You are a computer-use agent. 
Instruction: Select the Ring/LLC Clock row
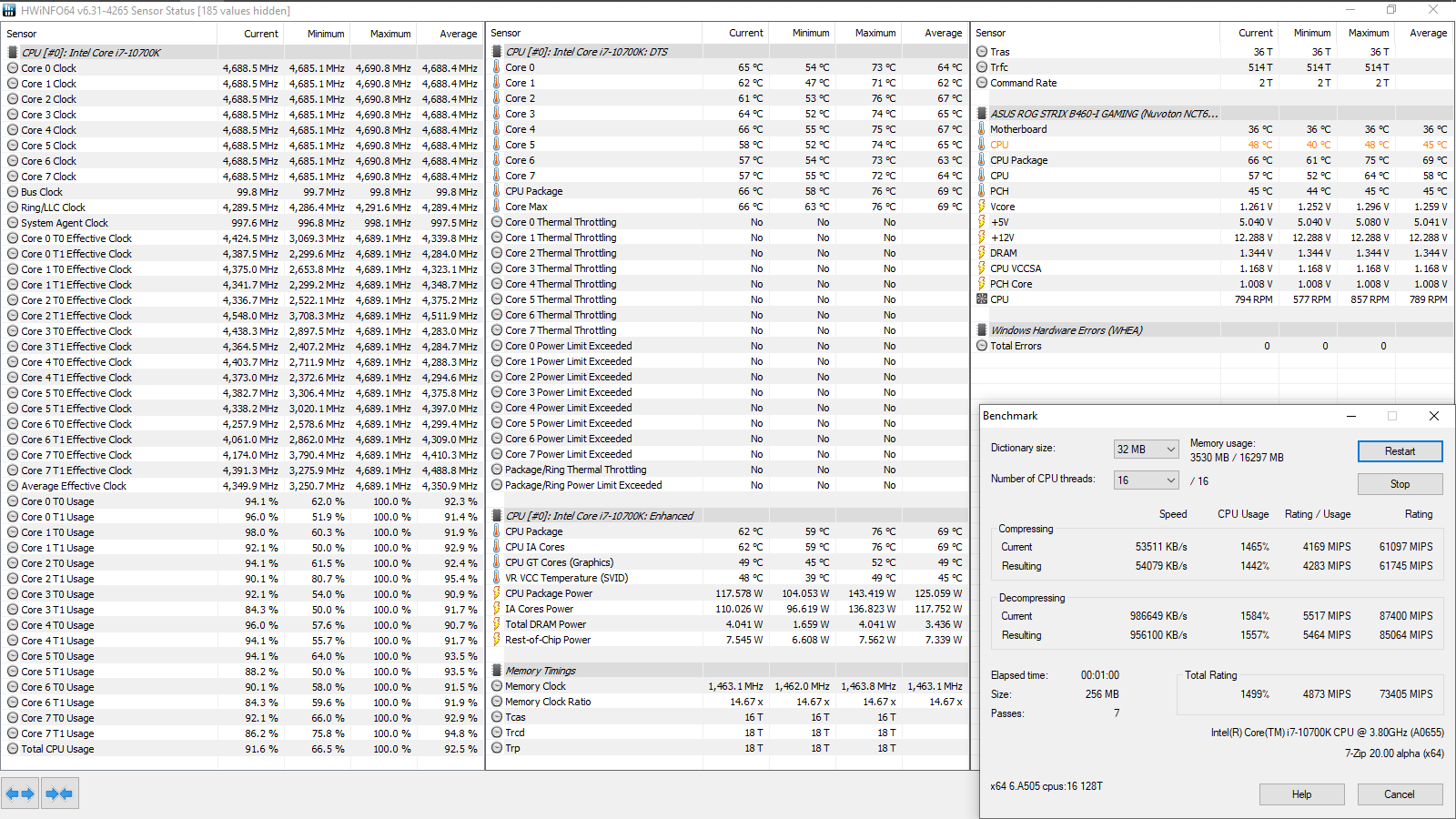[x=242, y=207]
